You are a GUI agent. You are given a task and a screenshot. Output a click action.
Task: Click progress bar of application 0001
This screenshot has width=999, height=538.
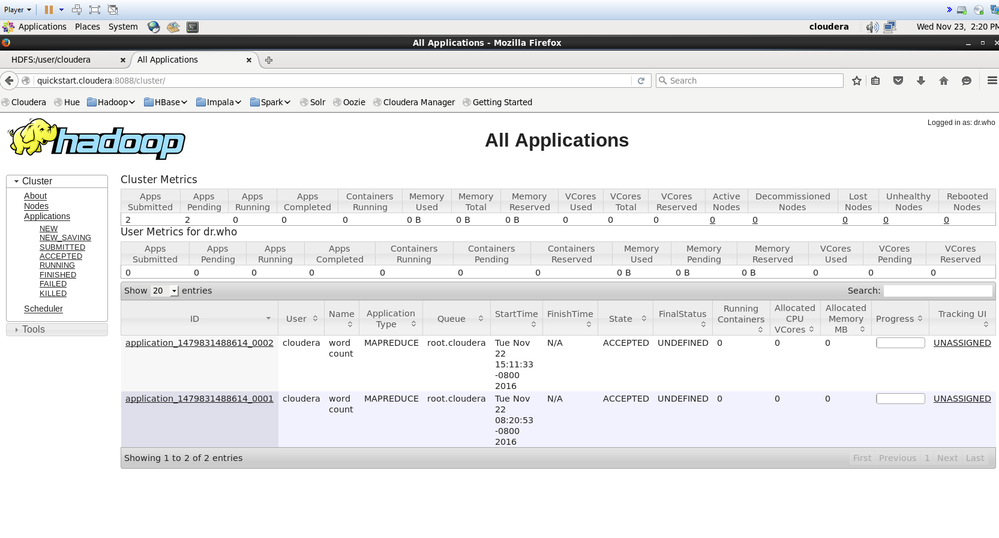tap(900, 398)
